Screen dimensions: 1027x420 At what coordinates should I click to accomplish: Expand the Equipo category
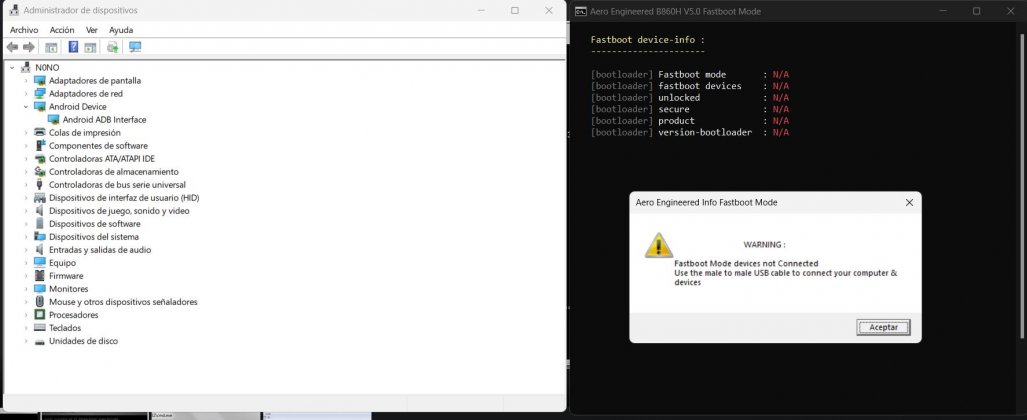pos(26,263)
